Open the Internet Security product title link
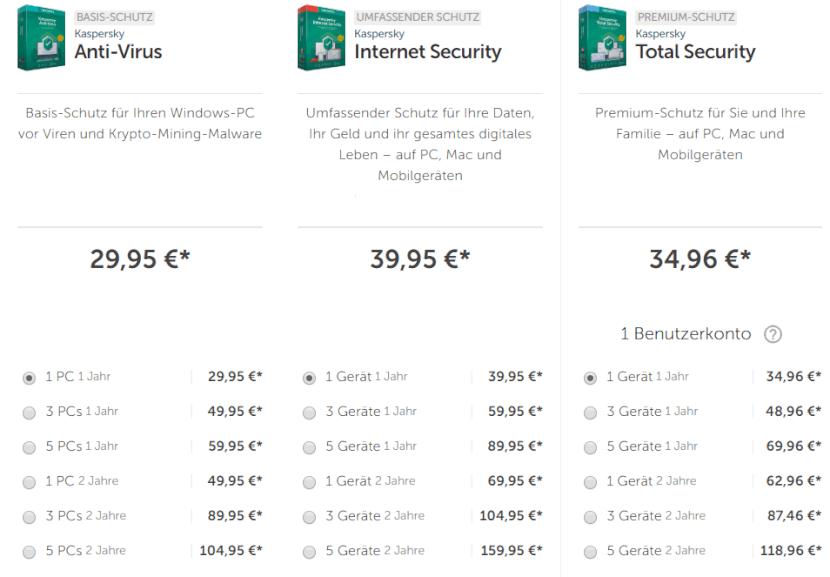 (x=427, y=52)
